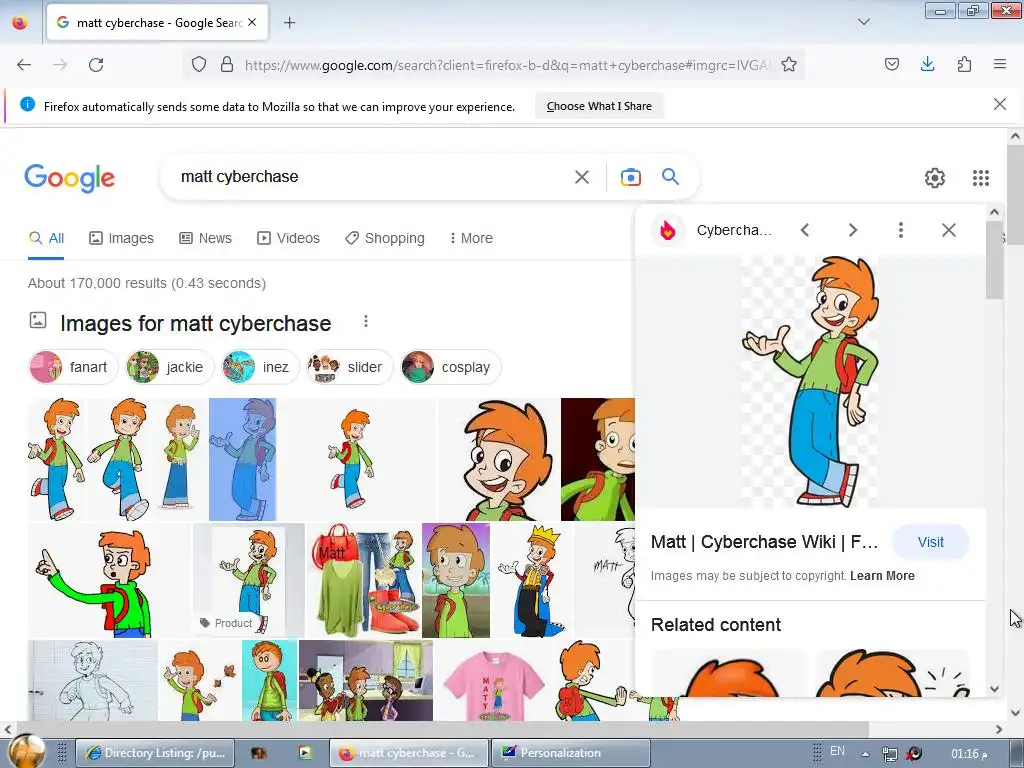This screenshot has height=768, width=1024.
Task: Open the taskbar clock 01:16
Action: pyautogui.click(x=968, y=754)
